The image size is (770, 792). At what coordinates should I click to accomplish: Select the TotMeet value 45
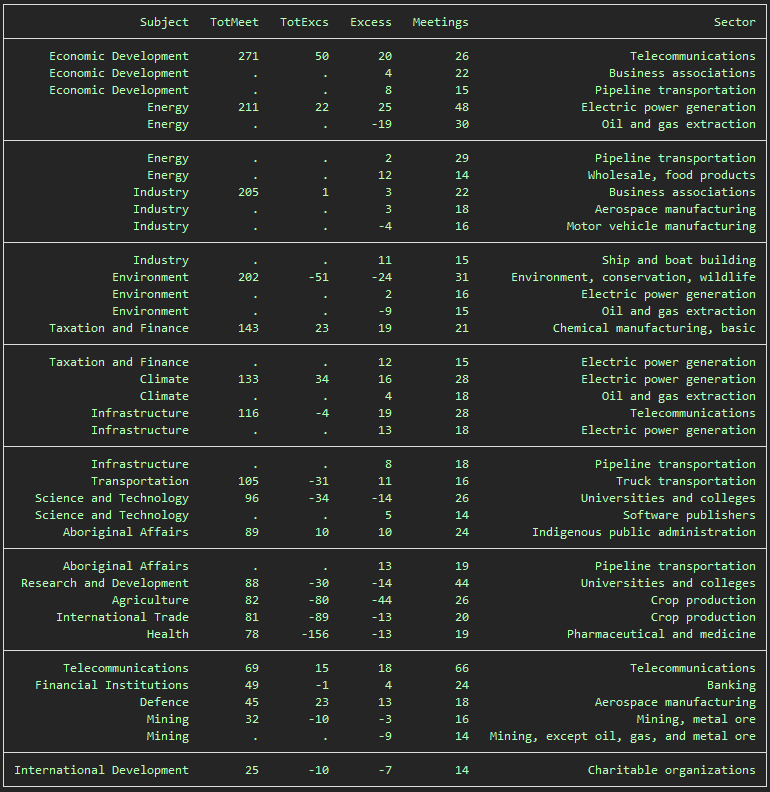pyautogui.click(x=252, y=702)
